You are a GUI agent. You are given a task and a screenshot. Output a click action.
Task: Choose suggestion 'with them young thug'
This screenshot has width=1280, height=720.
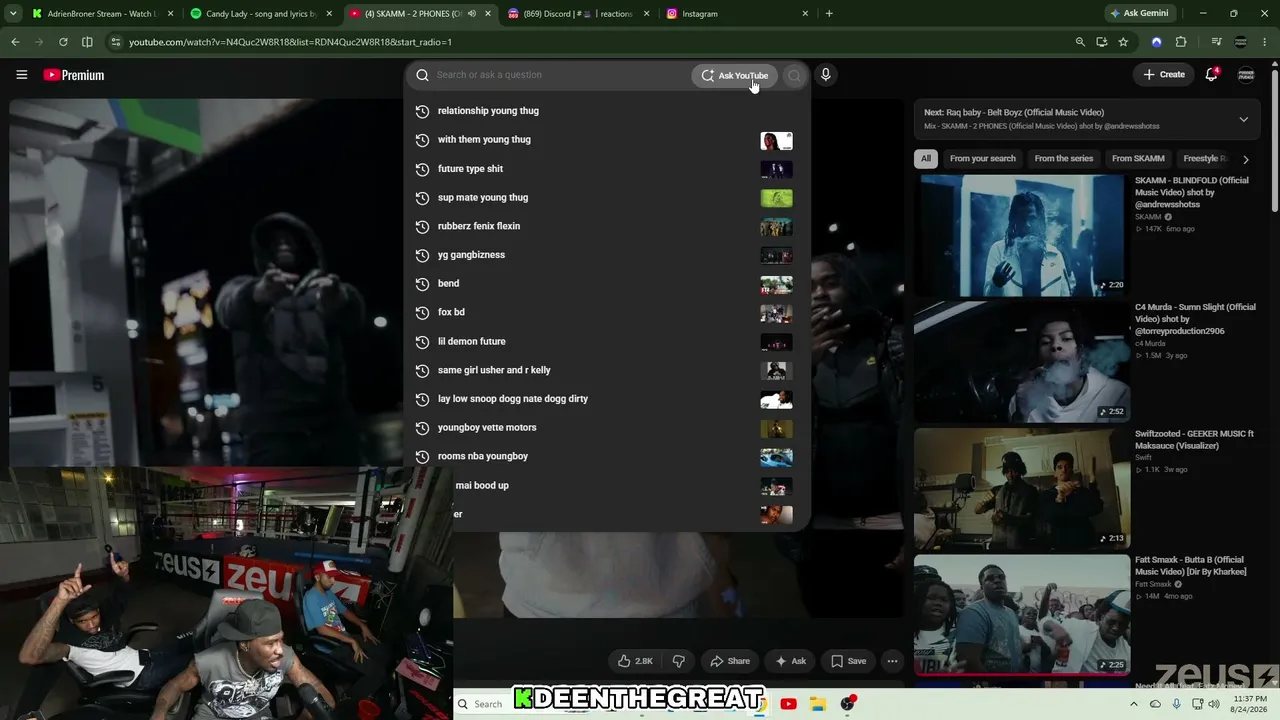tap(606, 140)
